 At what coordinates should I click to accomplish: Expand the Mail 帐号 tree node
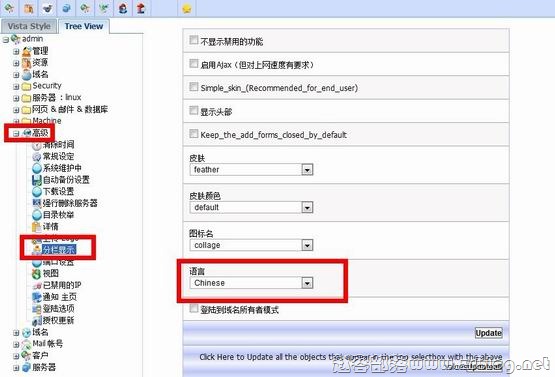[16, 344]
